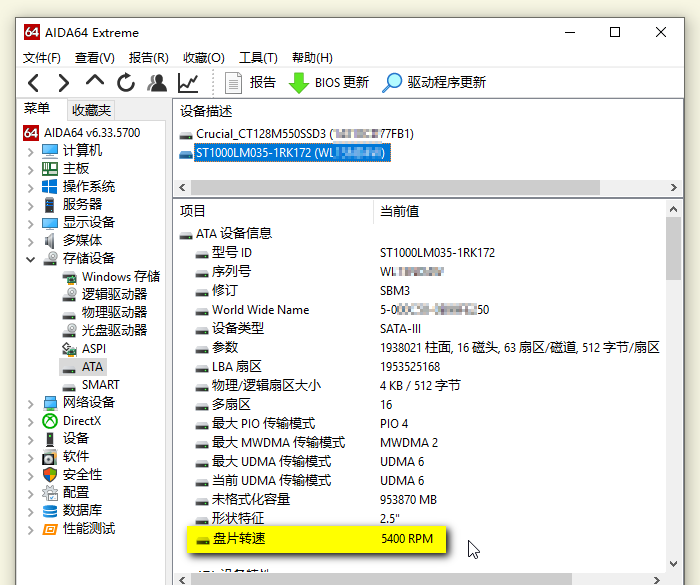Click the report document icon
Viewport: 700px width, 585px height.
pyautogui.click(x=233, y=83)
